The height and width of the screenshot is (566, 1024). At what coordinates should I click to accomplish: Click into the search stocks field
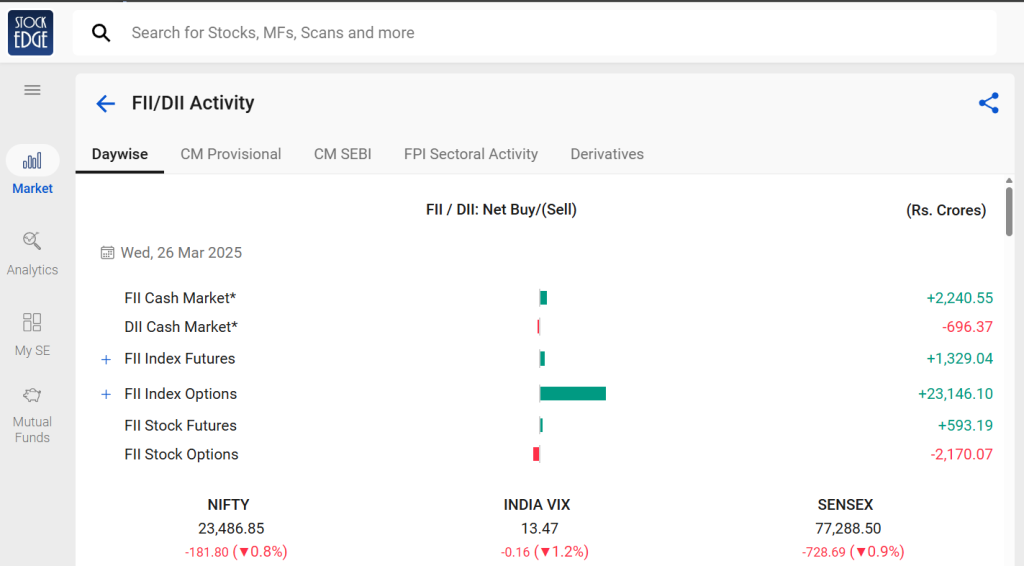tap(550, 33)
